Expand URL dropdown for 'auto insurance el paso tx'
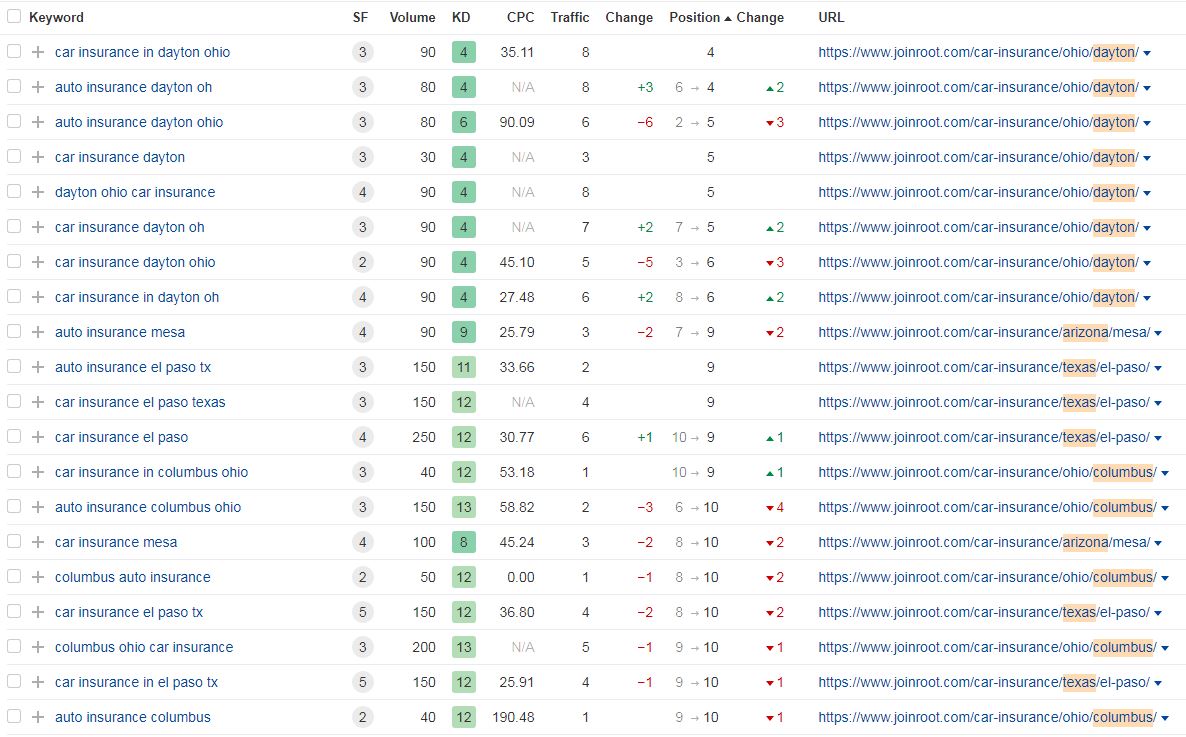1186x737 pixels. pyautogui.click(x=1158, y=368)
